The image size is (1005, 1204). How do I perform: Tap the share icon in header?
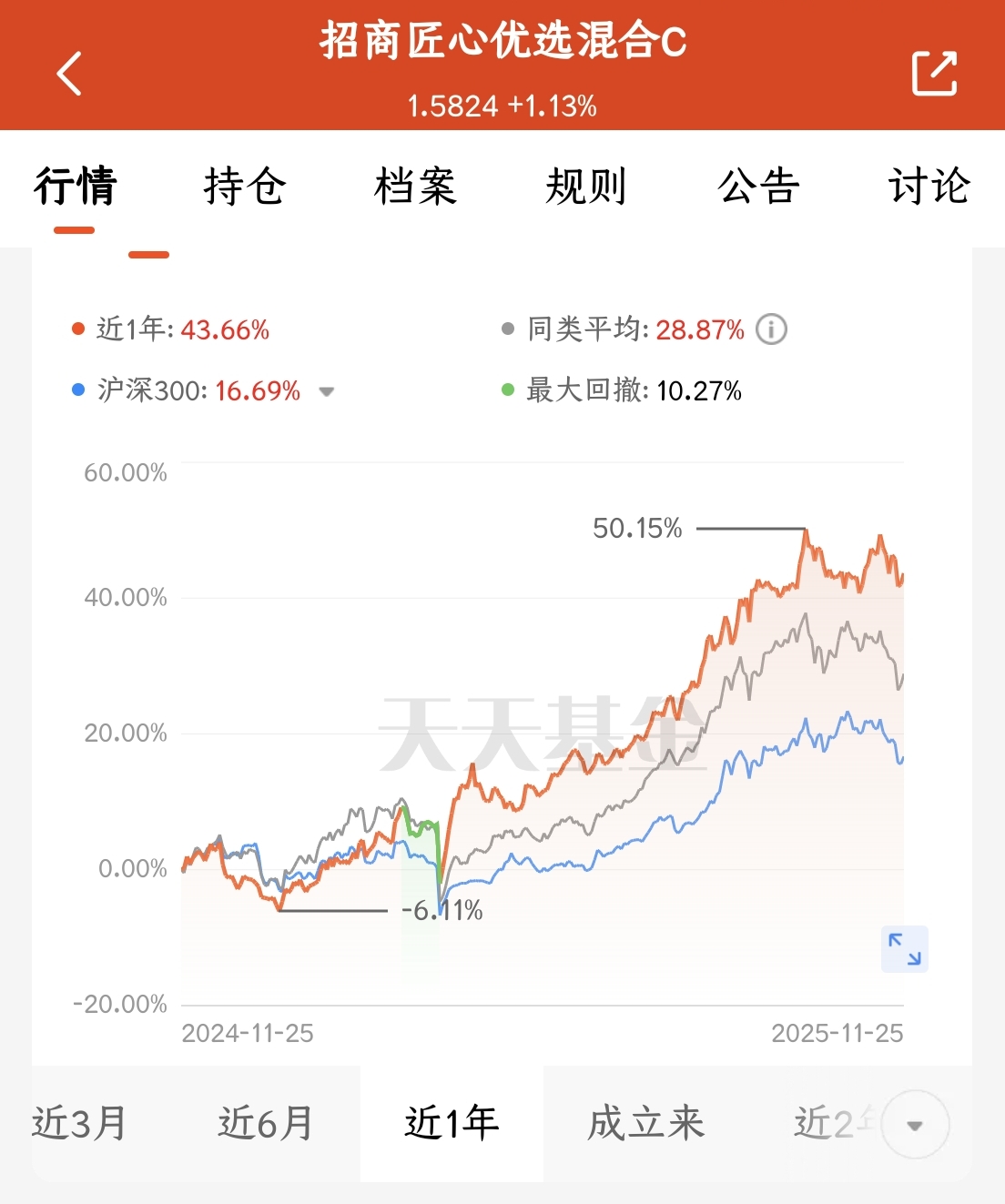click(x=934, y=73)
